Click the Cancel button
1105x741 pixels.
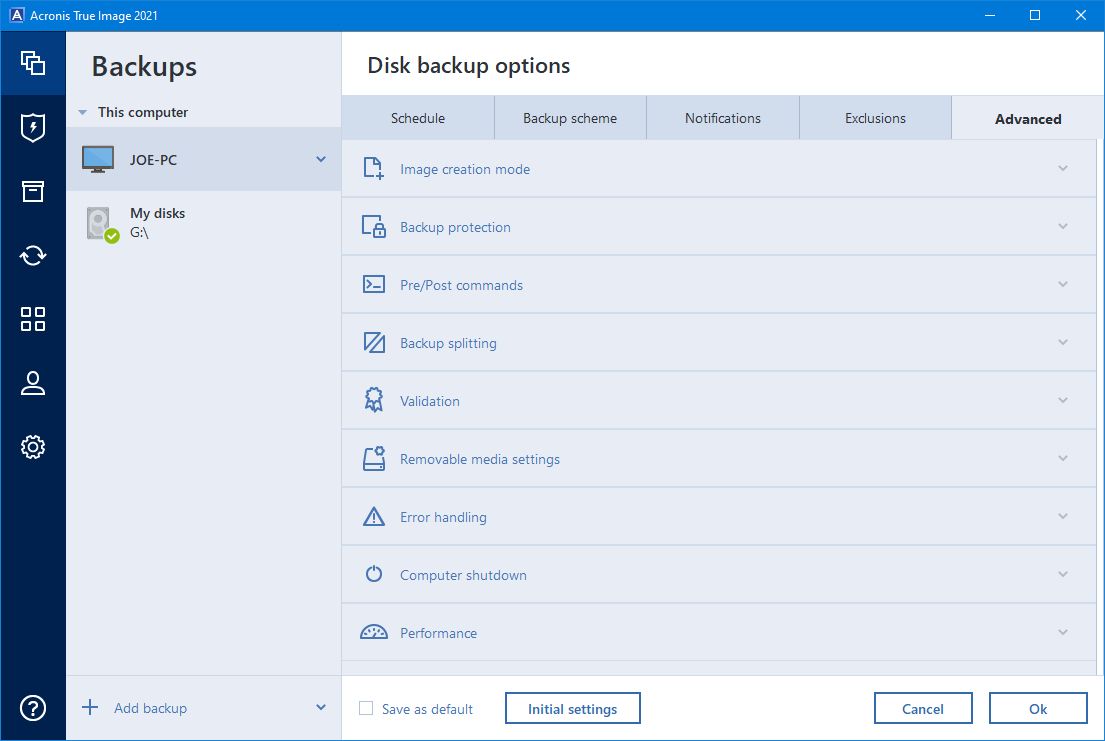click(x=923, y=708)
